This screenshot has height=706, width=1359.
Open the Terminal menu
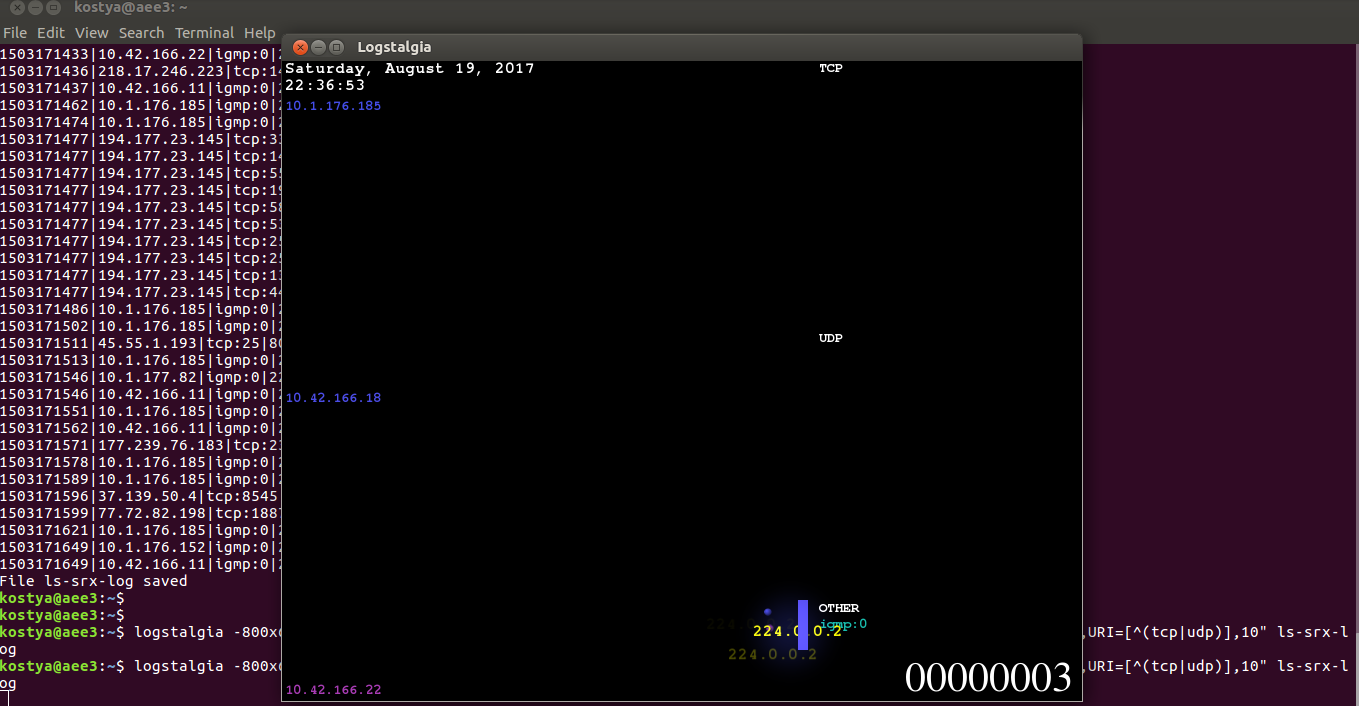point(204,32)
